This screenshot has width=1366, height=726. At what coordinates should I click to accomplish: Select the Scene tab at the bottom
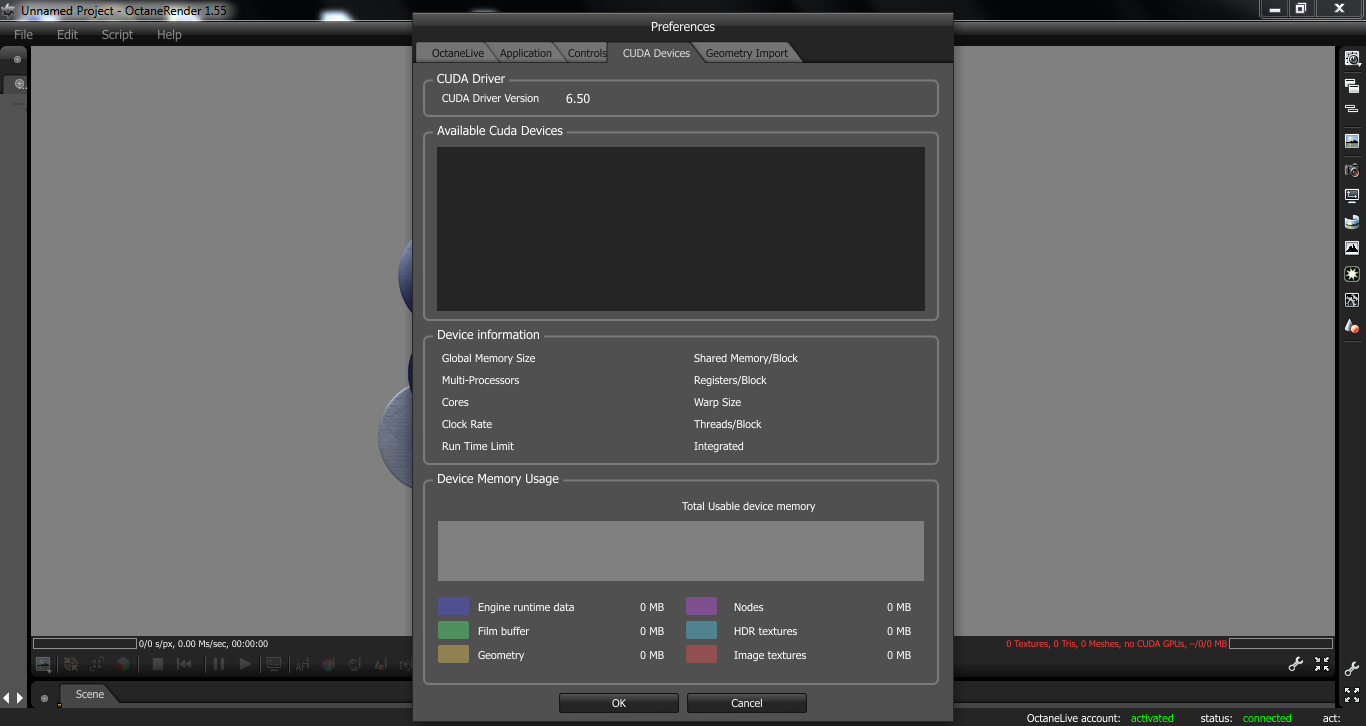pyautogui.click(x=89, y=694)
